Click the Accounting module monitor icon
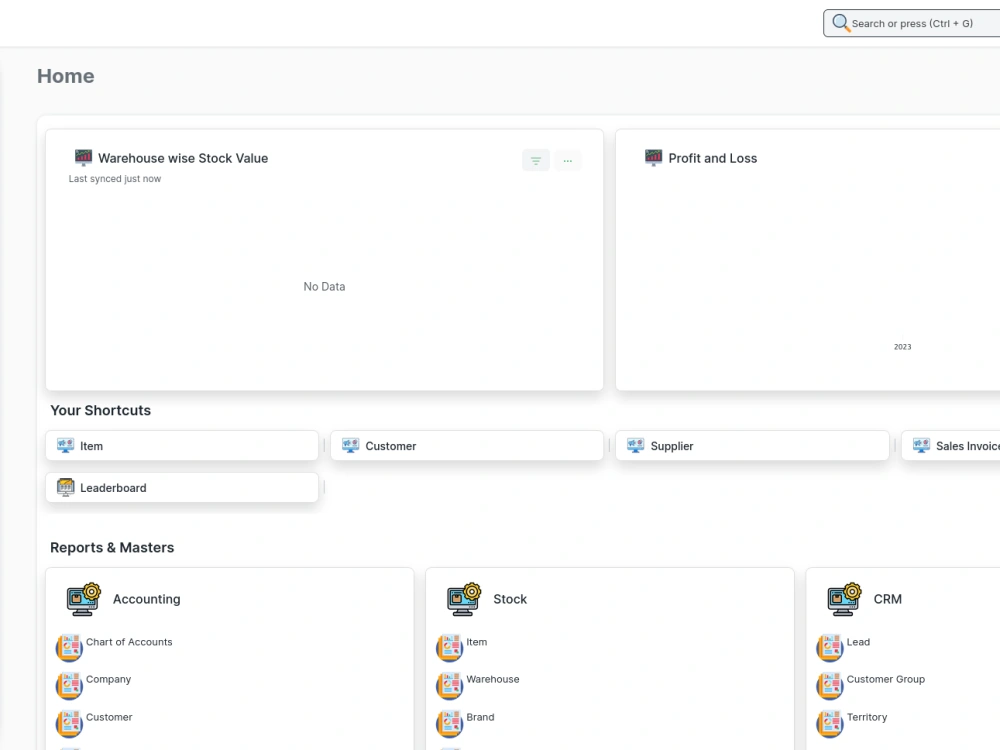Image resolution: width=1000 pixels, height=750 pixels. click(82, 598)
